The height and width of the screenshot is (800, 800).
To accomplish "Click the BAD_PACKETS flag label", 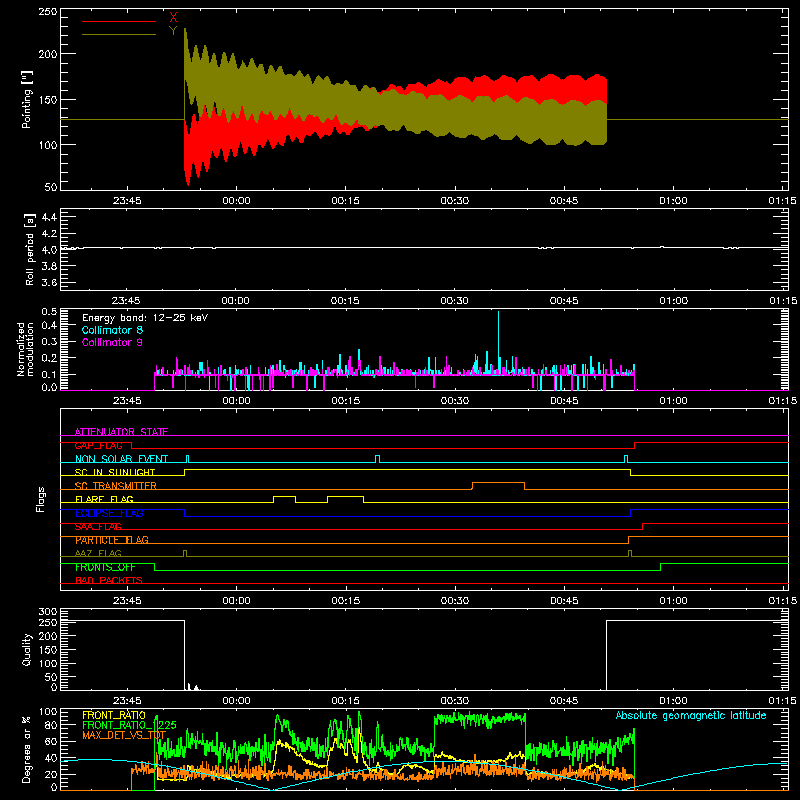I will 109,580.
